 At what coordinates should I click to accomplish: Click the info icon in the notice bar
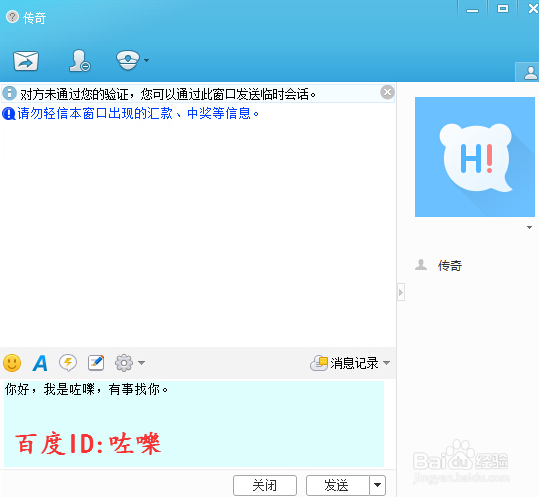coord(9,93)
